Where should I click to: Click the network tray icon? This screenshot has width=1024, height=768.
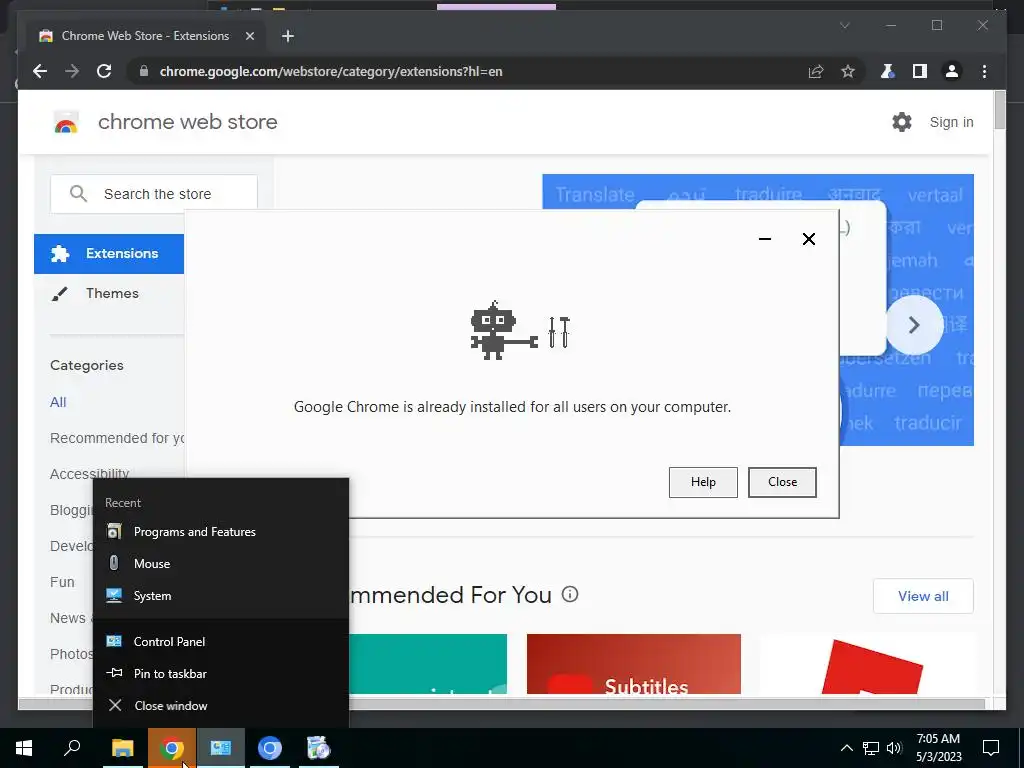pyautogui.click(x=871, y=748)
